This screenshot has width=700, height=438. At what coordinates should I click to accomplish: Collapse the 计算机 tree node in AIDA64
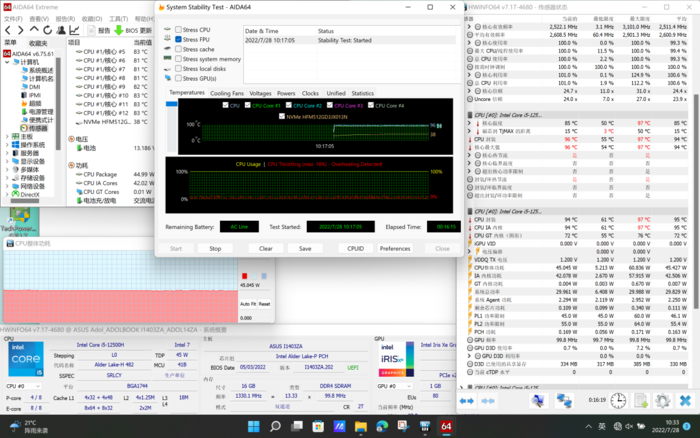click(7, 62)
